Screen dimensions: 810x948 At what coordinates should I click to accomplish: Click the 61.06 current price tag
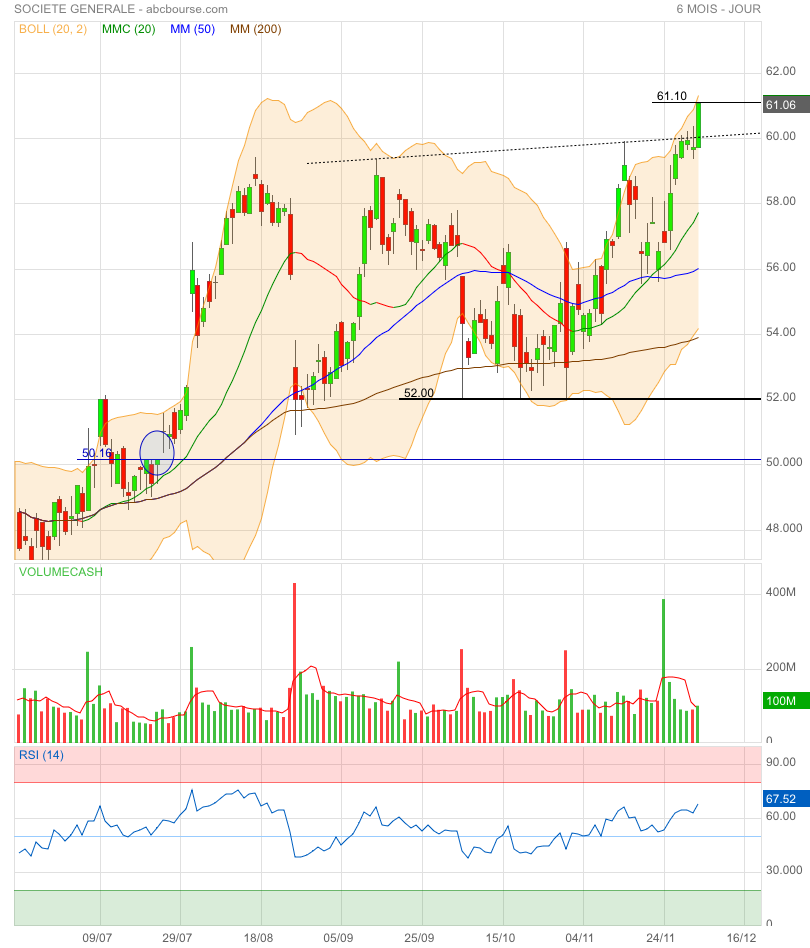pos(786,105)
